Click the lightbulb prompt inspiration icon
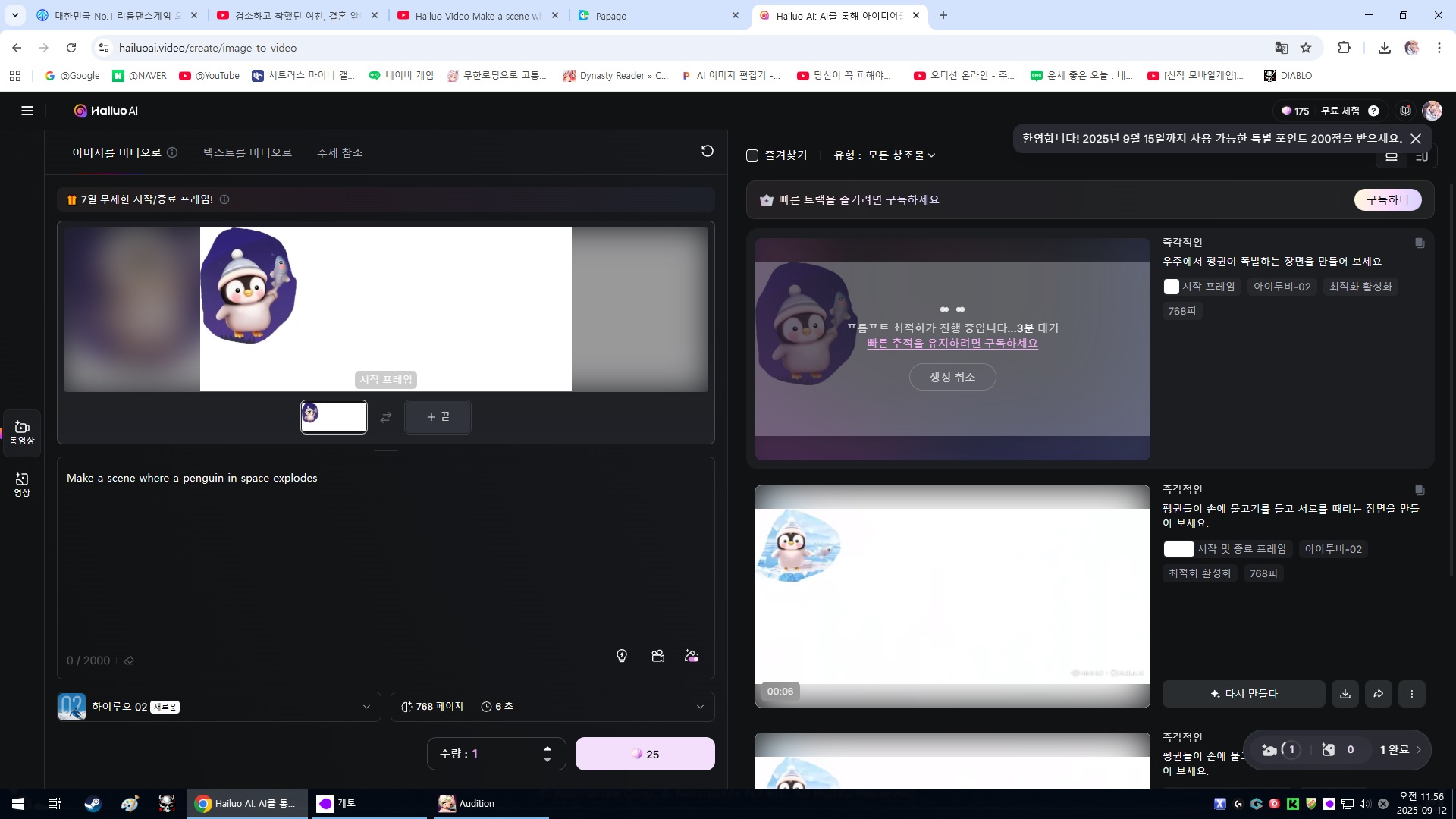The image size is (1456, 819). pyautogui.click(x=622, y=656)
